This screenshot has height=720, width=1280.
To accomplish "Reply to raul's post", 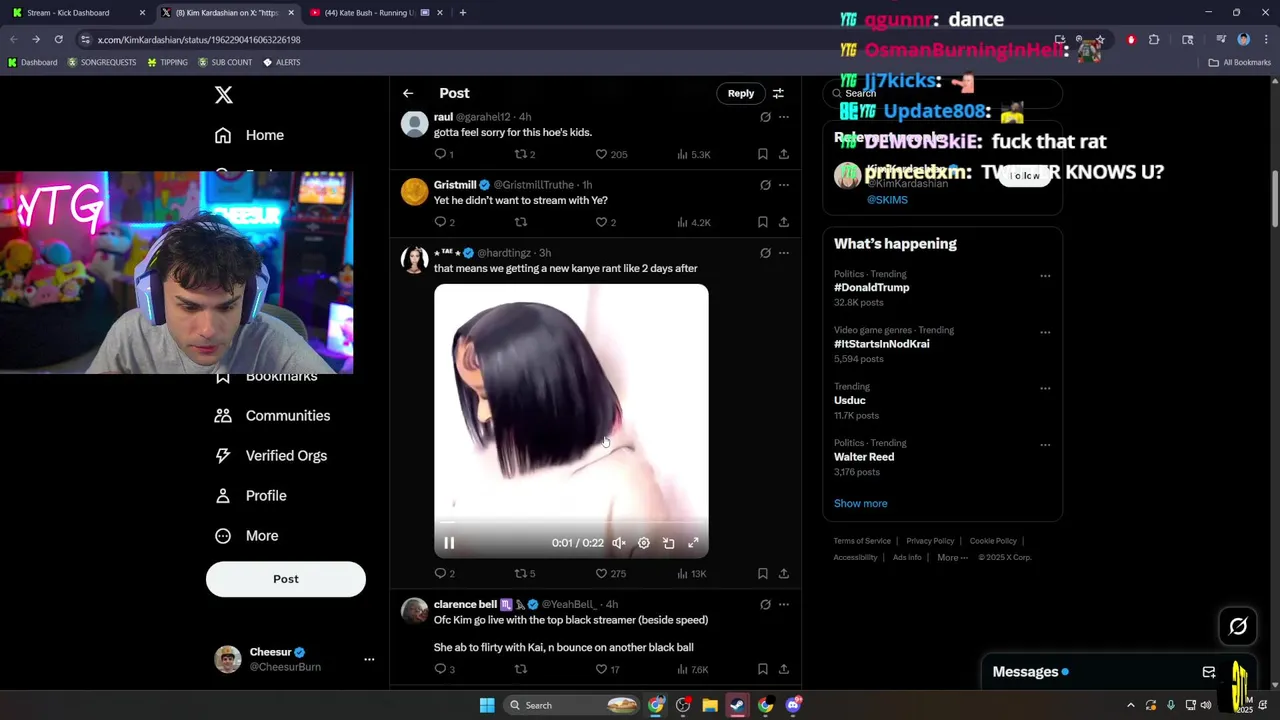I will 440,154.
